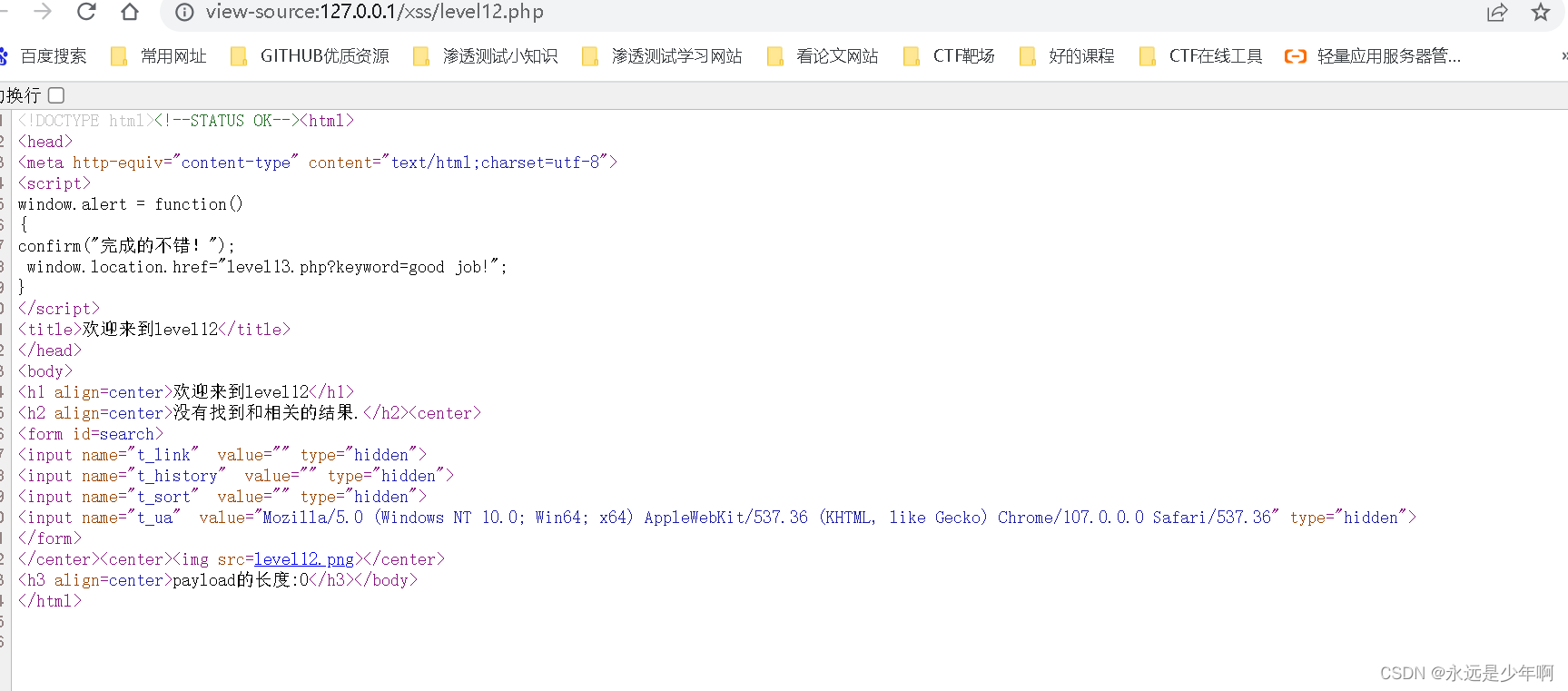Open the 好的课程 bookmark folder
Viewport: 1568px width, 691px height.
tap(1068, 56)
